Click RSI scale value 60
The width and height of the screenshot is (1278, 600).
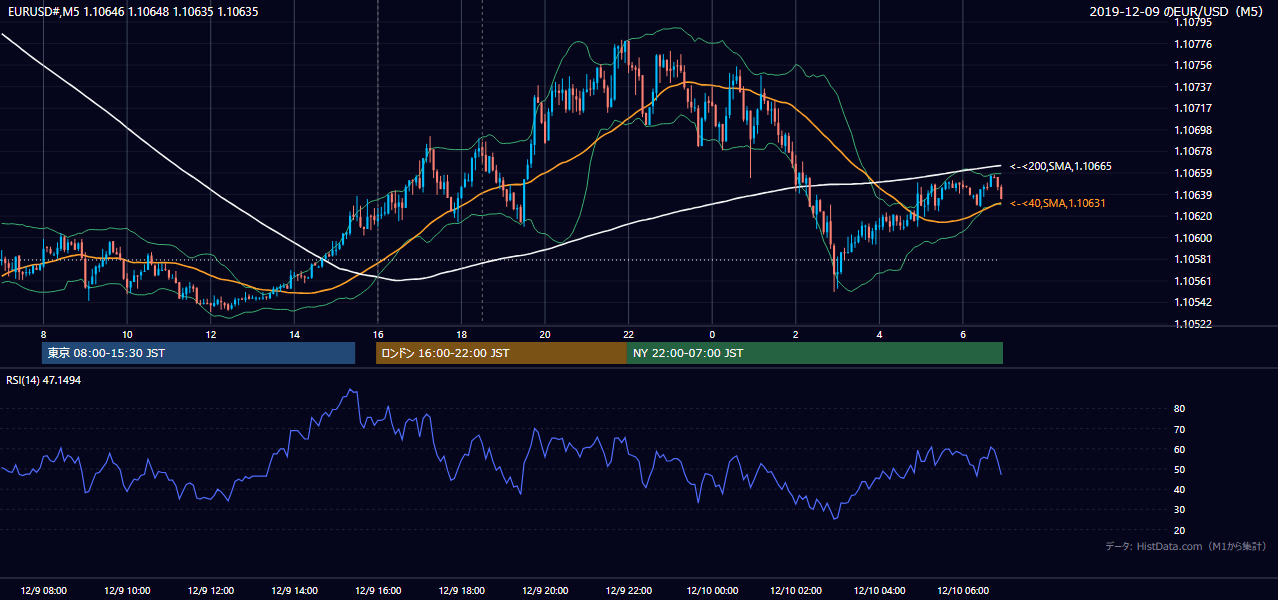click(1179, 449)
